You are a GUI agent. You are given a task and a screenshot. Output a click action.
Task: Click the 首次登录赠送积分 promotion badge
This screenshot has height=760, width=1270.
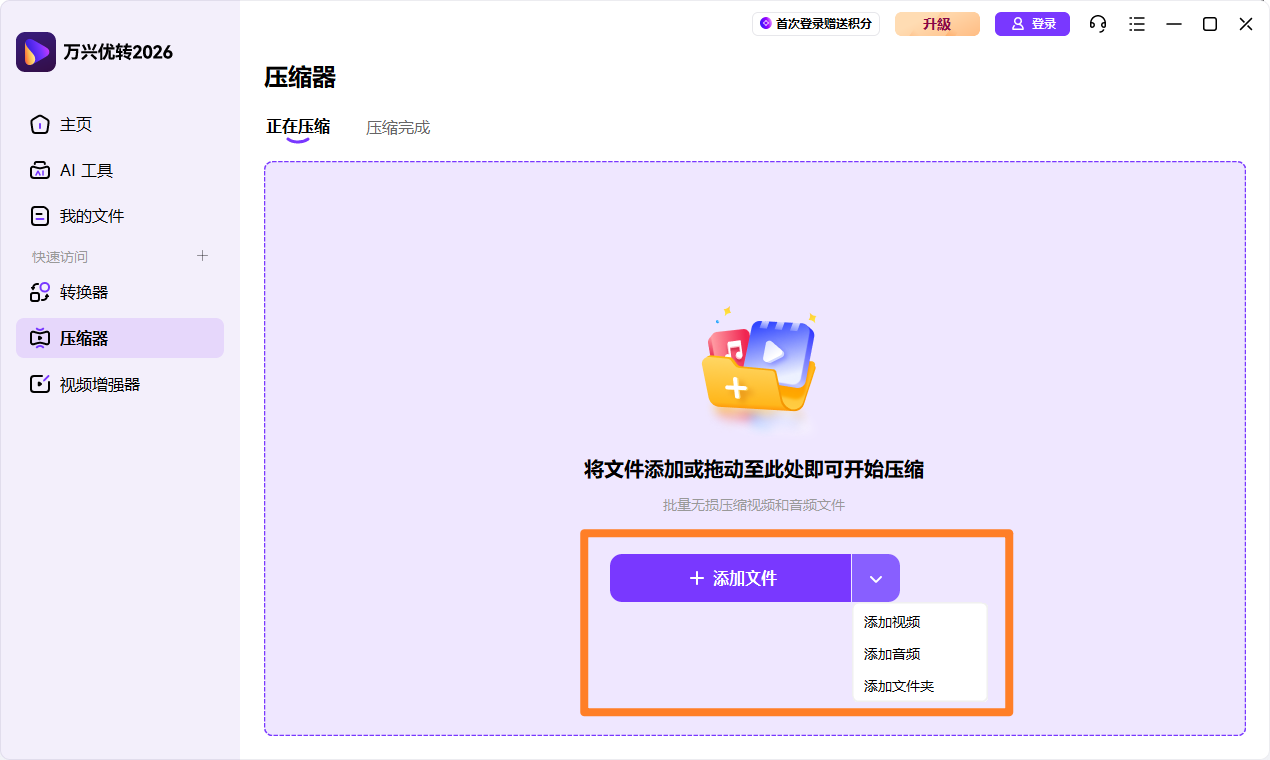[815, 24]
